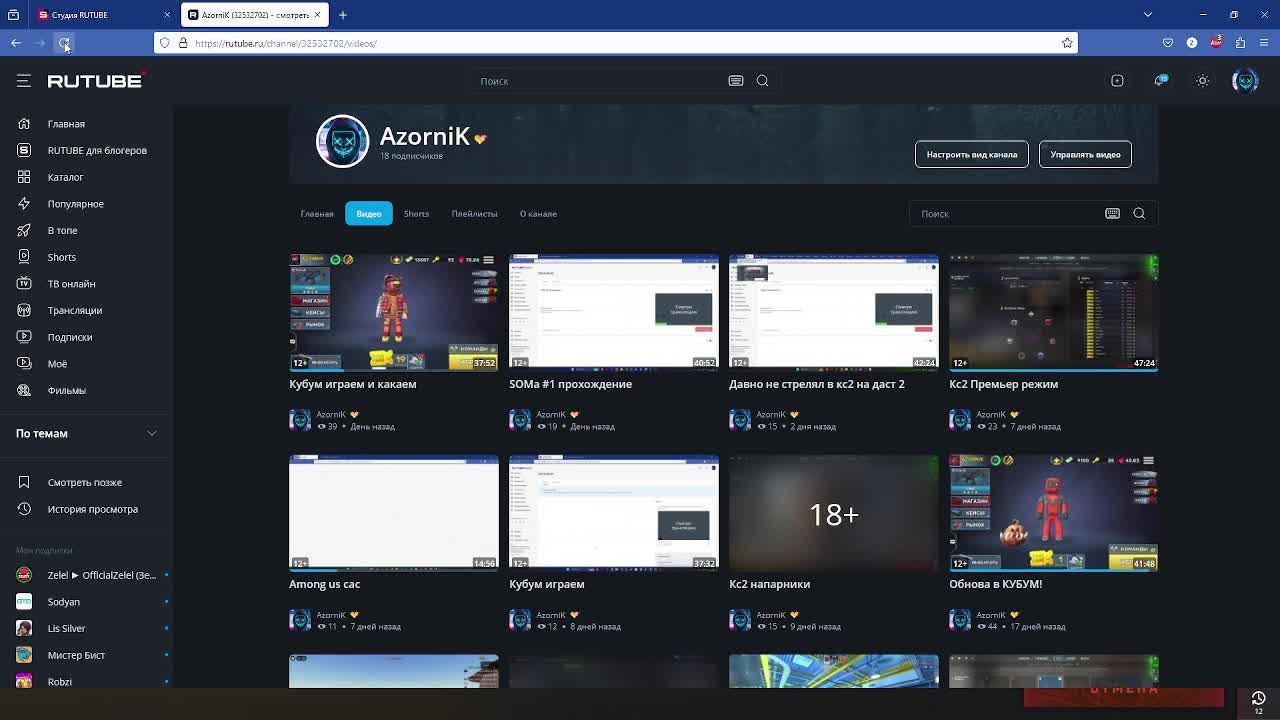This screenshot has width=1280, height=720.
Task: Open the hamburger menu next to RUTUBE logo
Action: [24, 81]
